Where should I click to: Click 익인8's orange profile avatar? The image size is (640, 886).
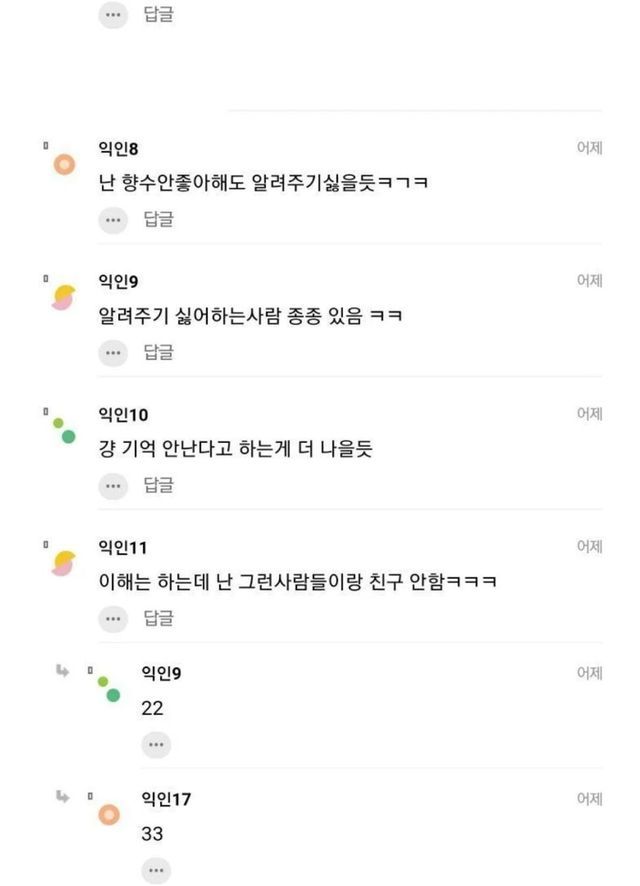(x=64, y=165)
